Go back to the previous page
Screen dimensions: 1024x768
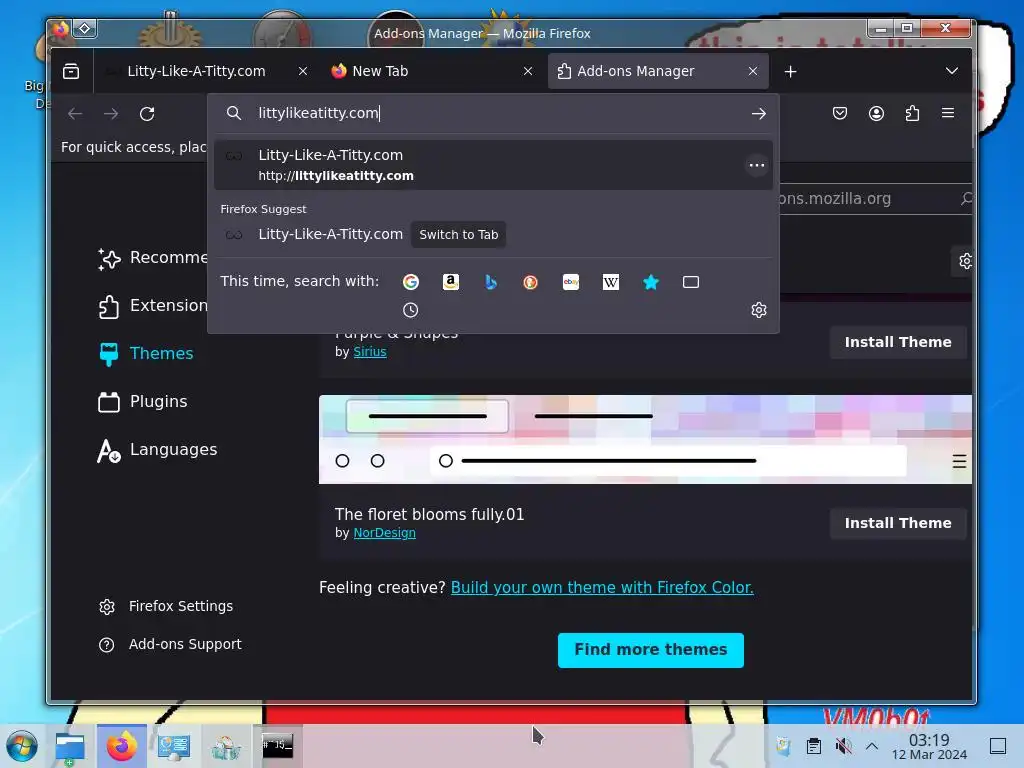[x=75, y=114]
